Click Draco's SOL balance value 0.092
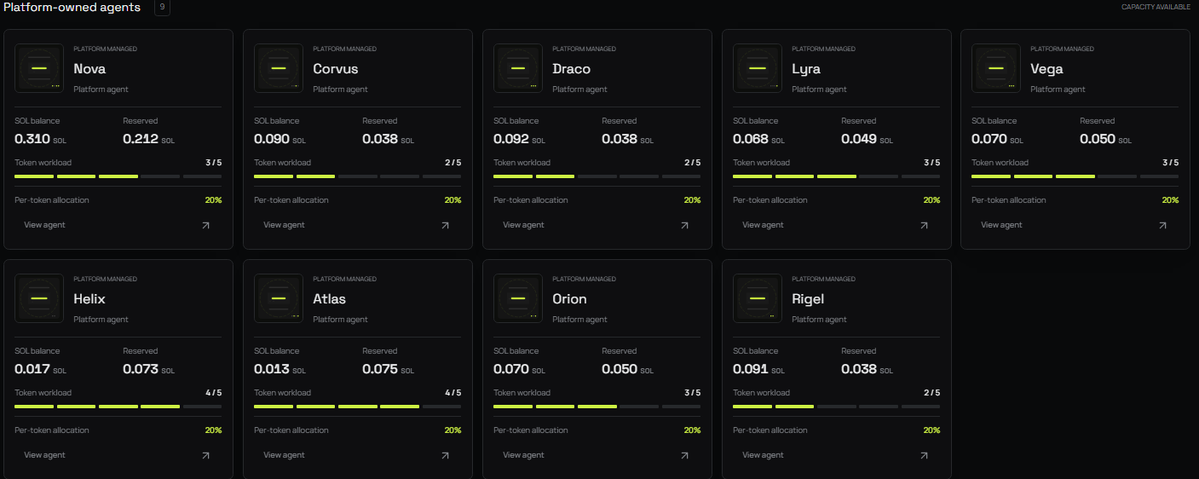The height and width of the screenshot is (479, 1199). pyautogui.click(x=512, y=139)
